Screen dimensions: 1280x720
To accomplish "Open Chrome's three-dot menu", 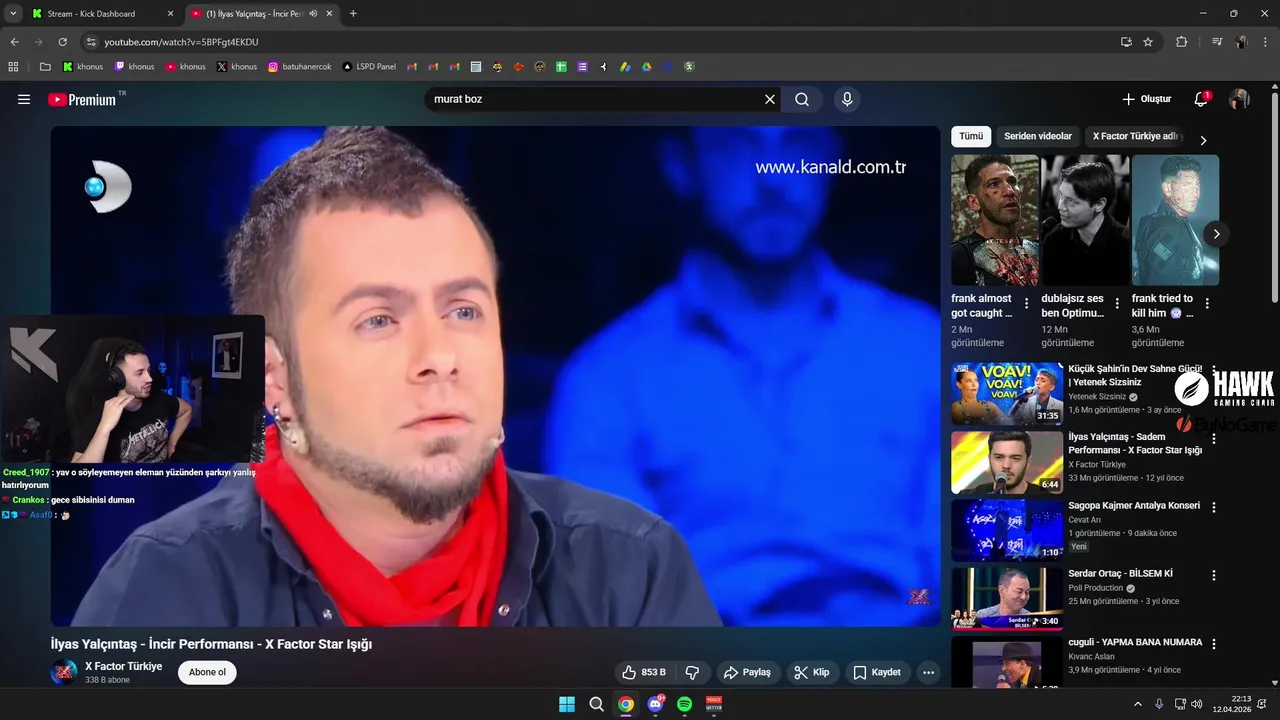I will (x=1266, y=42).
